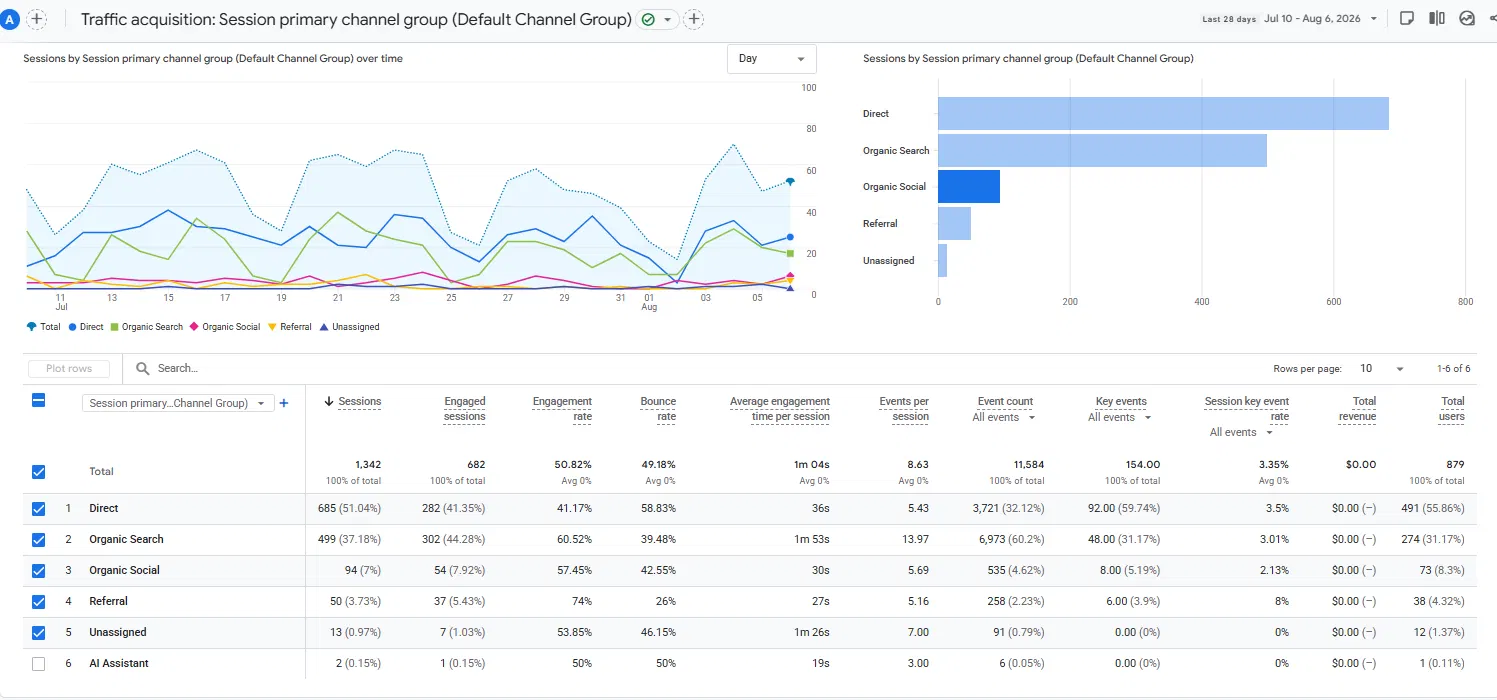This screenshot has width=1497, height=700.
Task: Check the AI Assistant row checkbox
Action: [38, 663]
